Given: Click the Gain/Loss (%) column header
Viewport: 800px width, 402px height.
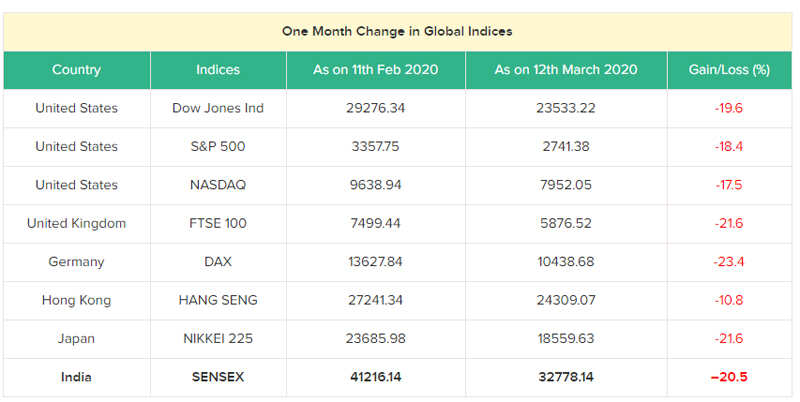Looking at the screenshot, I should pyautogui.click(x=729, y=70).
